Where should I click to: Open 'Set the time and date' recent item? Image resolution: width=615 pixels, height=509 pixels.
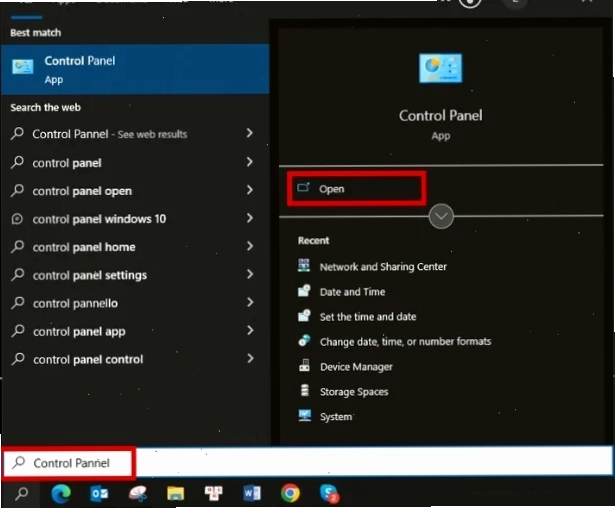(x=357, y=316)
